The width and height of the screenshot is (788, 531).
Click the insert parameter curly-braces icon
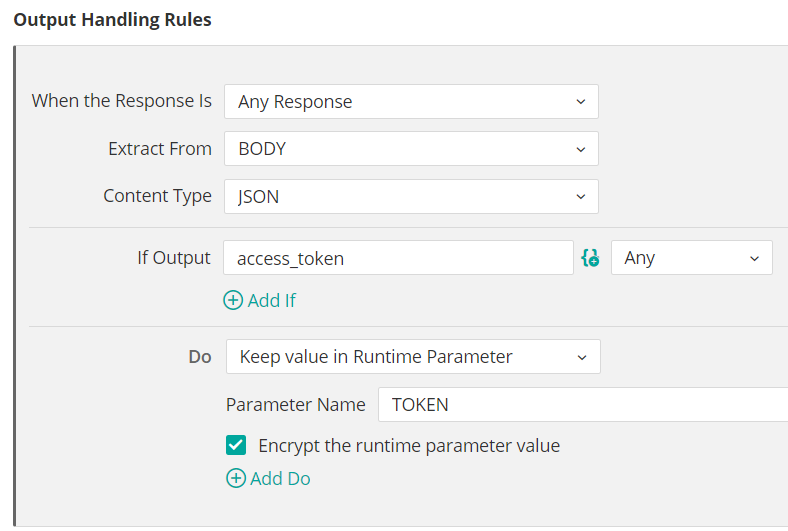[590, 258]
